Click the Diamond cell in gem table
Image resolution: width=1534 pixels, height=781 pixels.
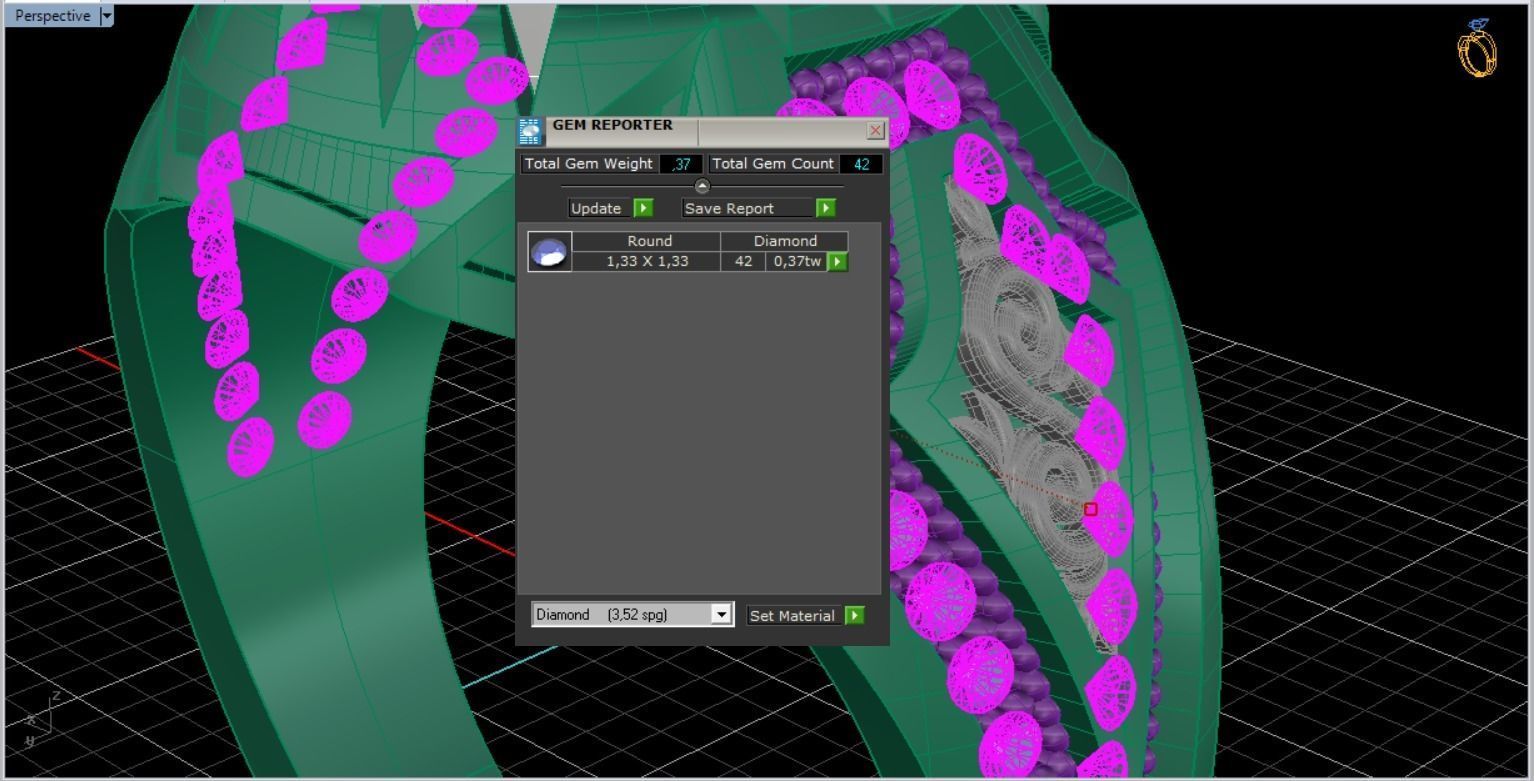click(785, 241)
